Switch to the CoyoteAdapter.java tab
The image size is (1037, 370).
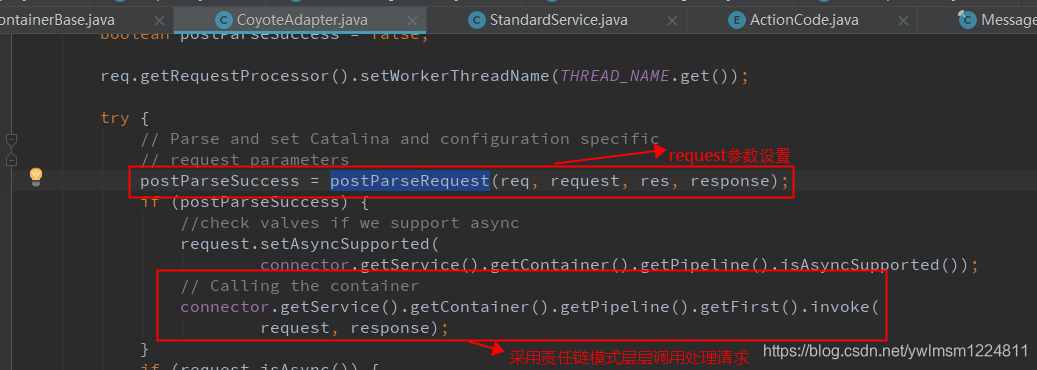[300, 20]
